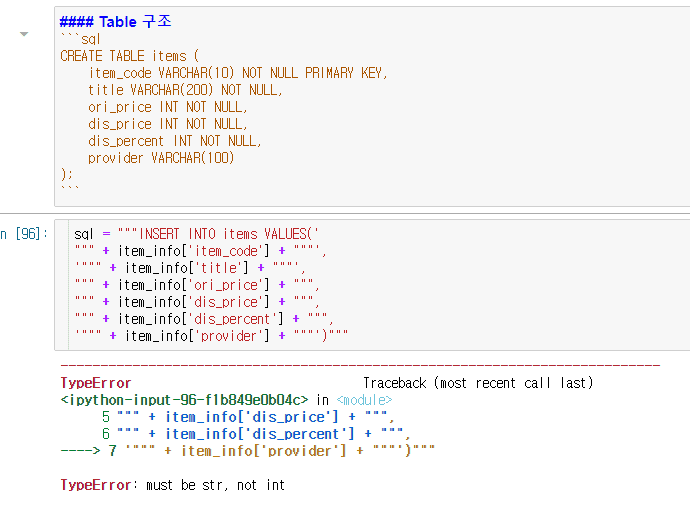Image resolution: width=690 pixels, height=507 pixels.
Task: Click 'TypeError: must be str, not int' message
Action: (172, 485)
